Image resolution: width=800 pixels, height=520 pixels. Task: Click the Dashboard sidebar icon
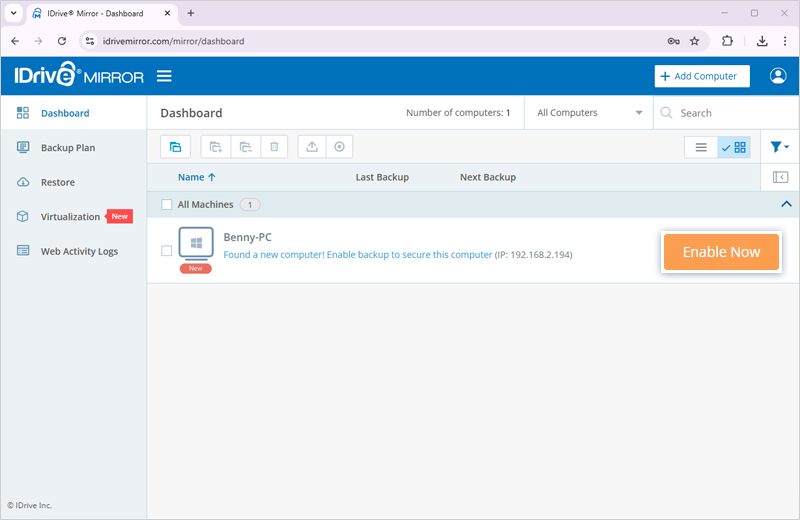click(23, 113)
